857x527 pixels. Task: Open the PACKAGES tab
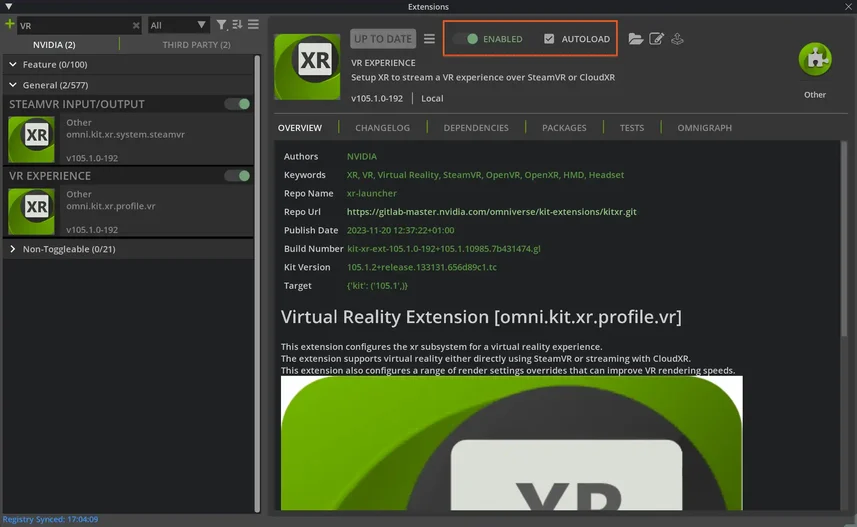564,128
